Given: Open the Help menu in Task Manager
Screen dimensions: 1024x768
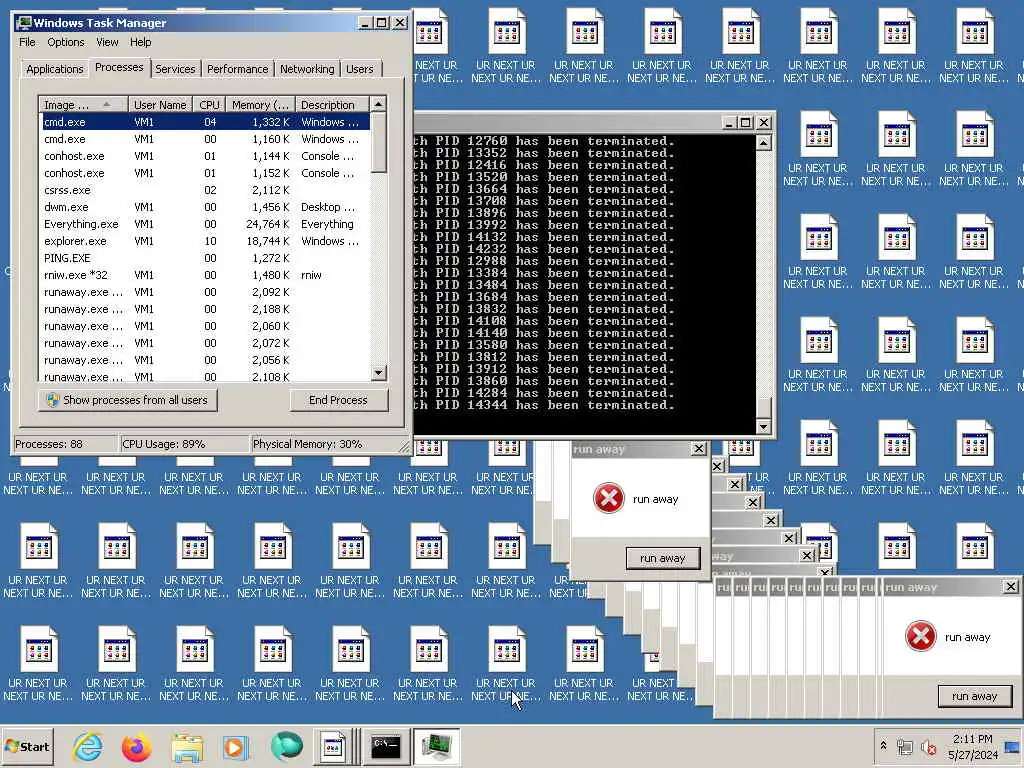Looking at the screenshot, I should 140,42.
